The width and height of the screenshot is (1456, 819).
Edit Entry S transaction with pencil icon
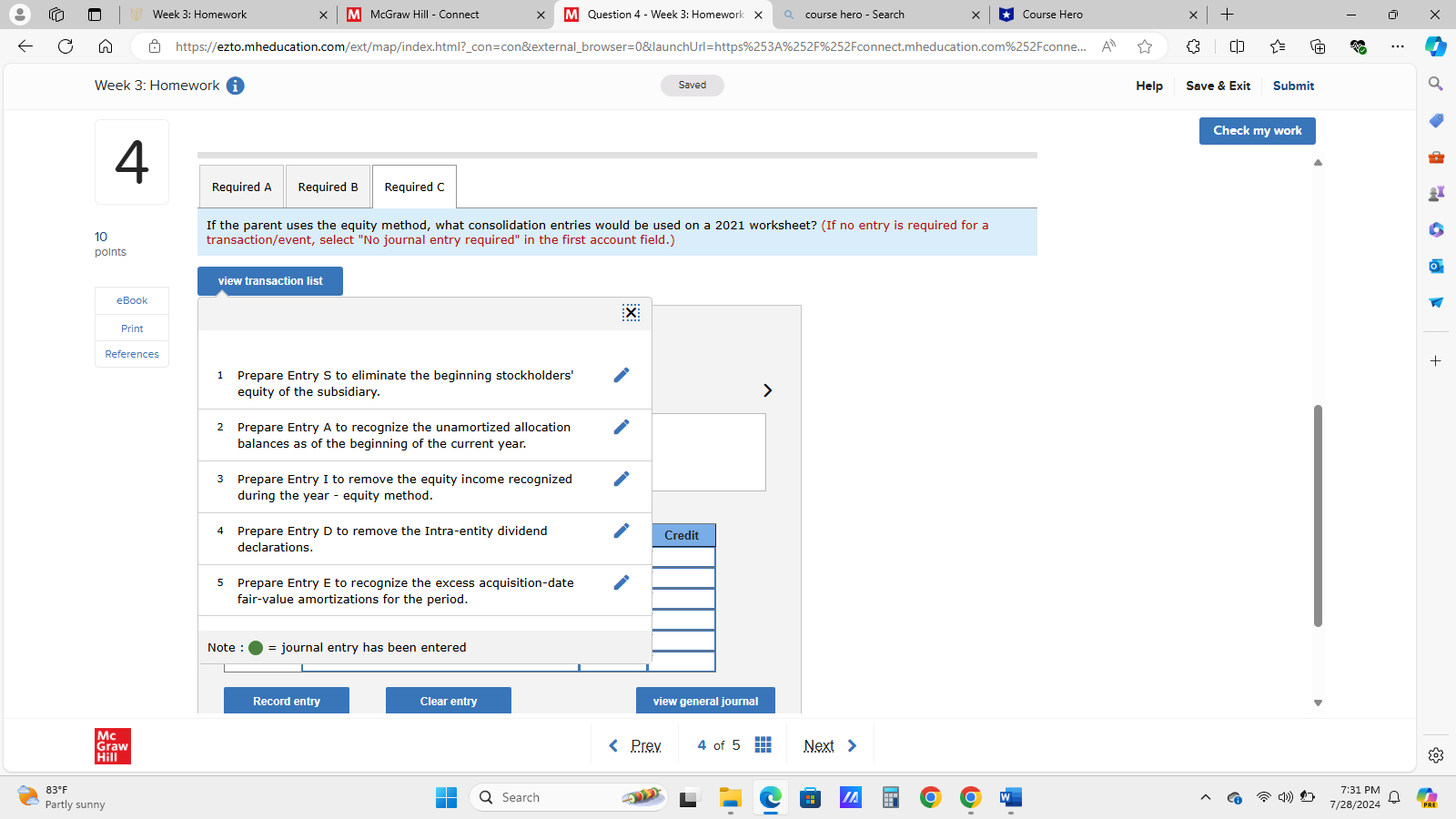[x=622, y=375]
